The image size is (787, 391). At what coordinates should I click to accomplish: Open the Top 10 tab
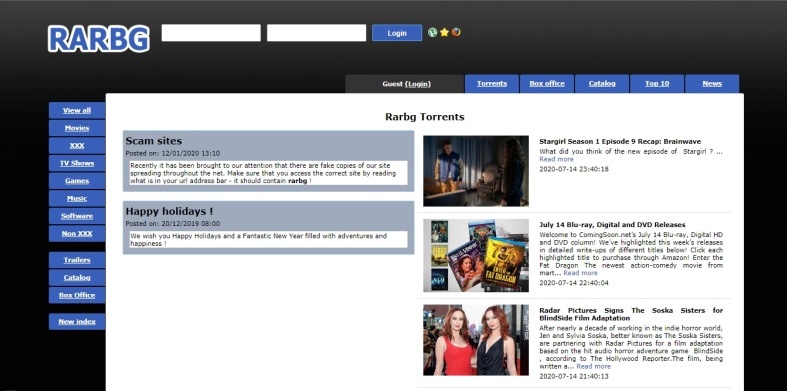[657, 83]
